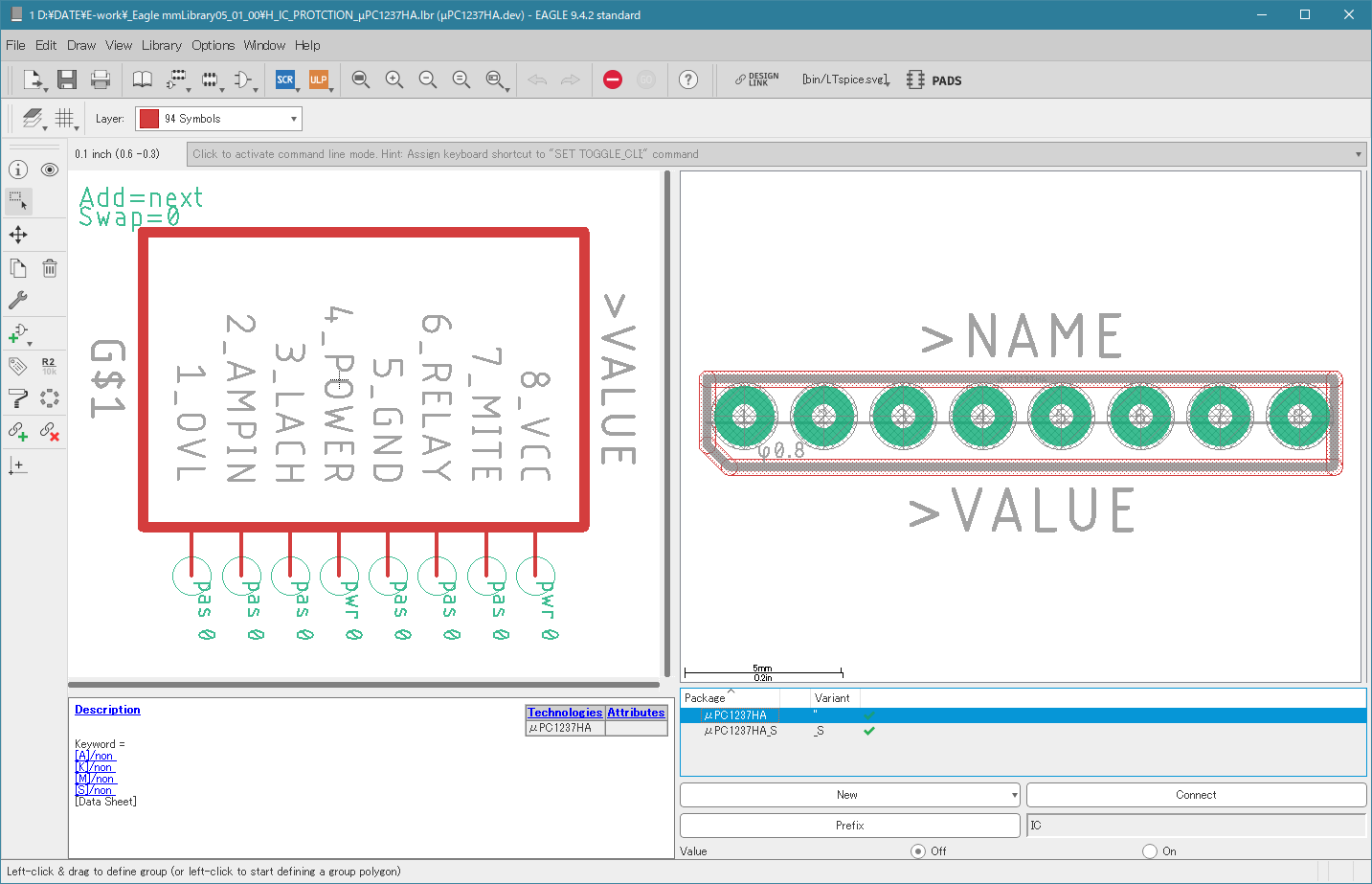
Task: Open the Library menu
Action: [x=162, y=45]
